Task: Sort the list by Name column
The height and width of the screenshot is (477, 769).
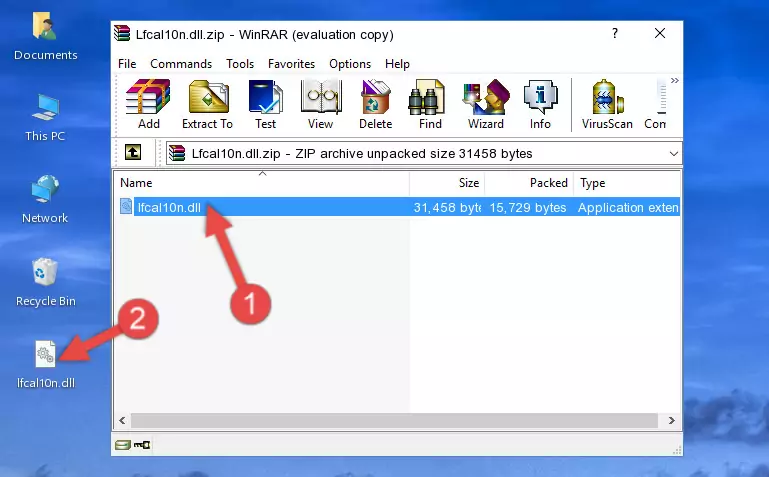Action: pyautogui.click(x=262, y=183)
